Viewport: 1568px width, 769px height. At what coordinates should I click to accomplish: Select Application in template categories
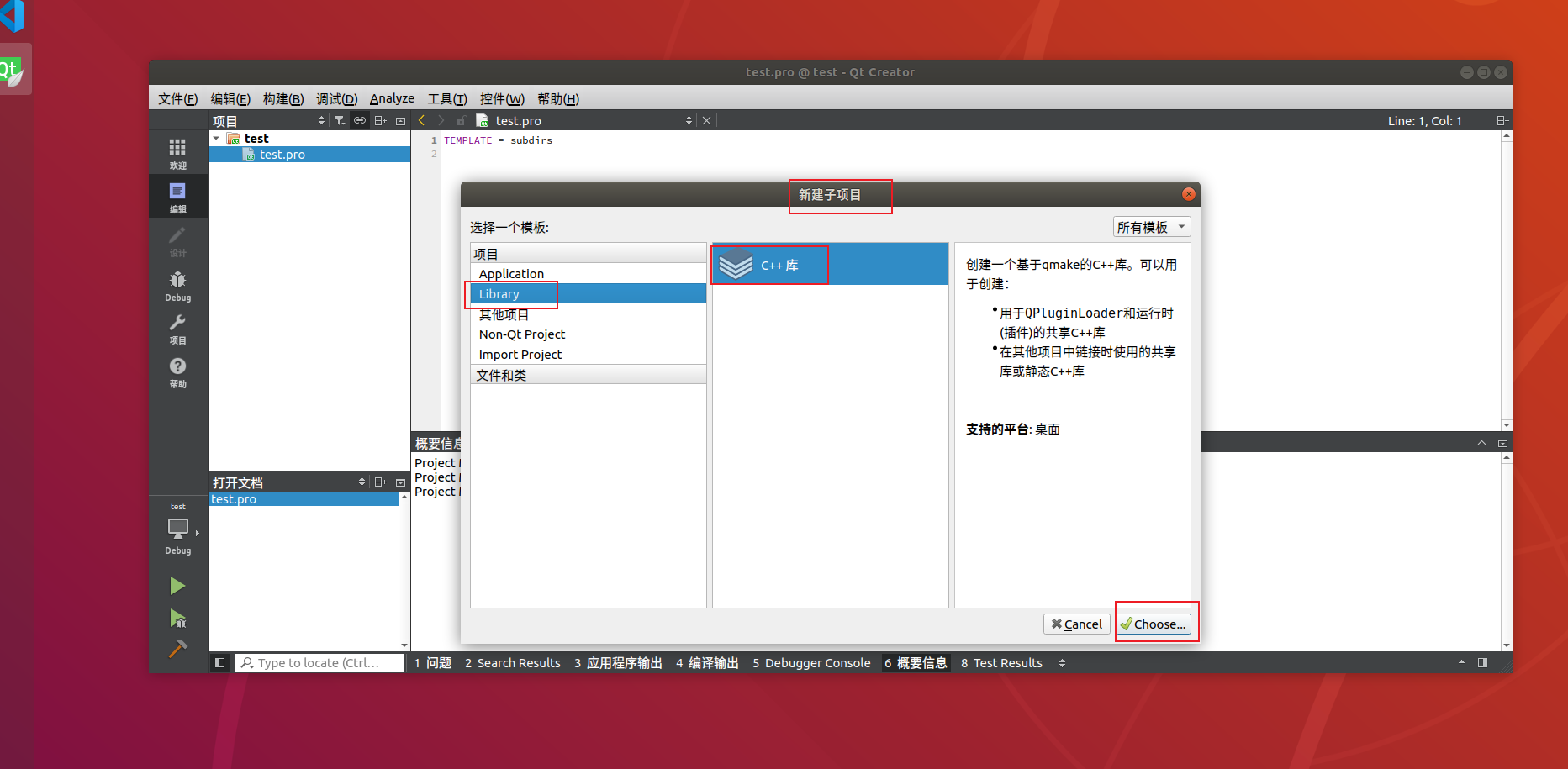pos(589,273)
